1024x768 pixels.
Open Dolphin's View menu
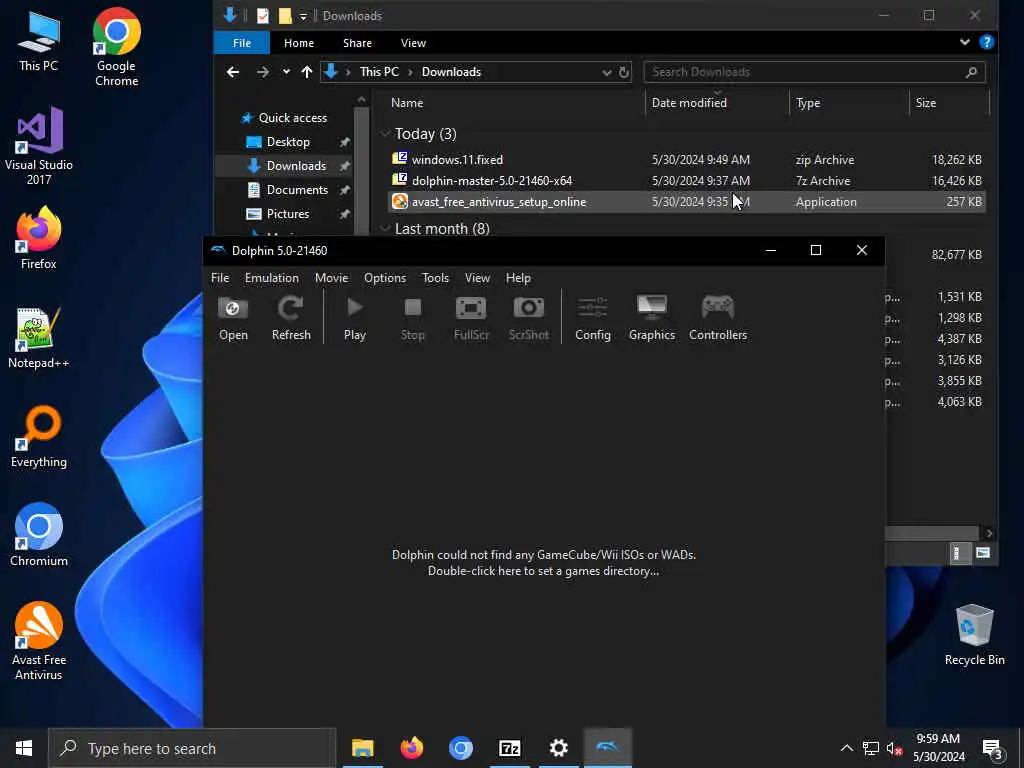(477, 278)
